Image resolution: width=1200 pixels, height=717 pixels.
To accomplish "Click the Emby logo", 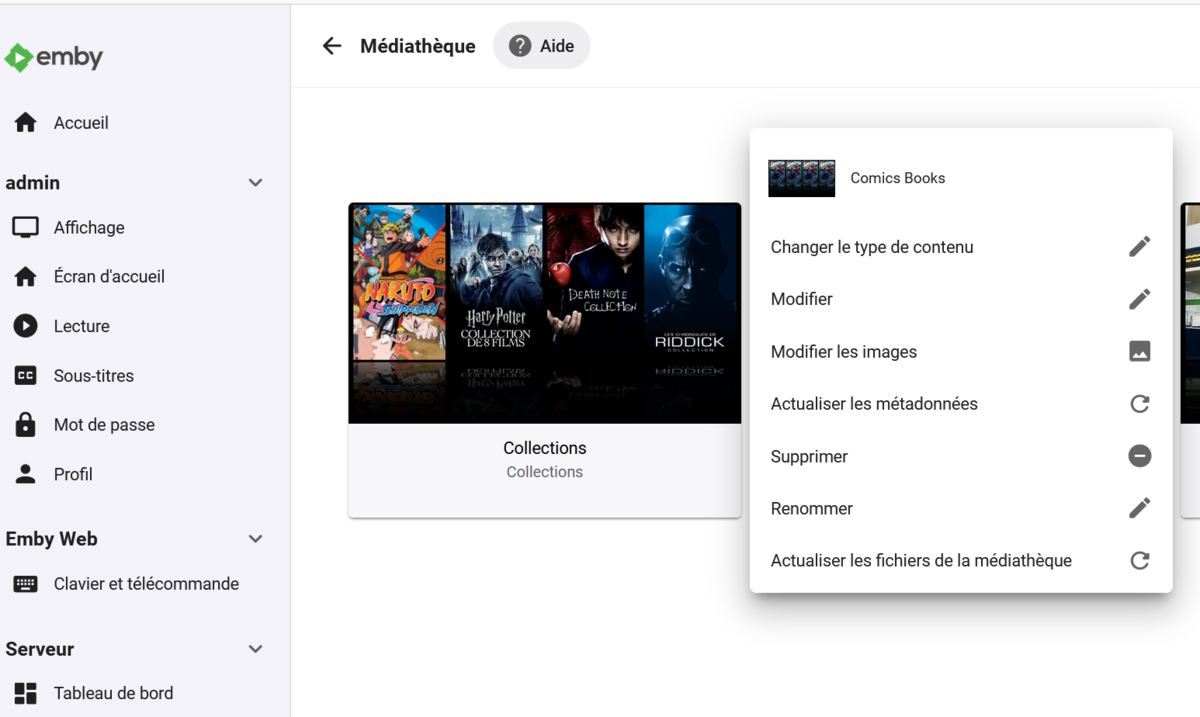I will pyautogui.click(x=54, y=58).
